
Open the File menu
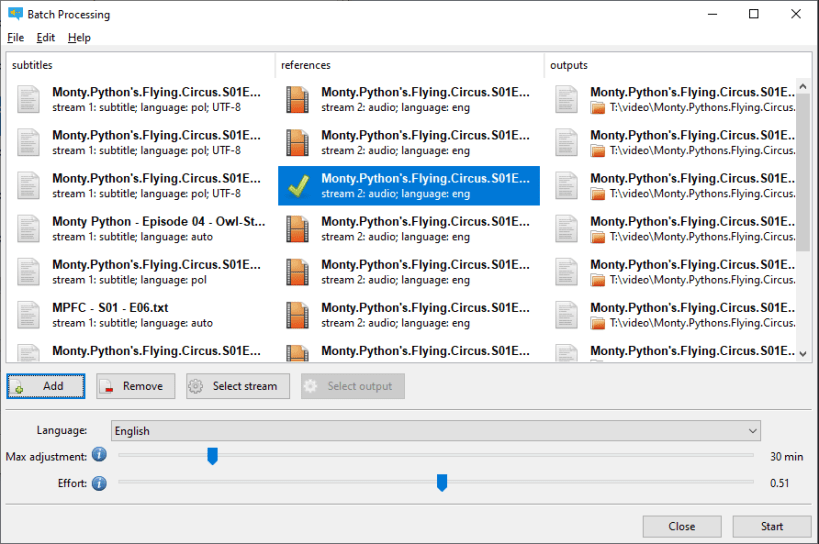[15, 38]
